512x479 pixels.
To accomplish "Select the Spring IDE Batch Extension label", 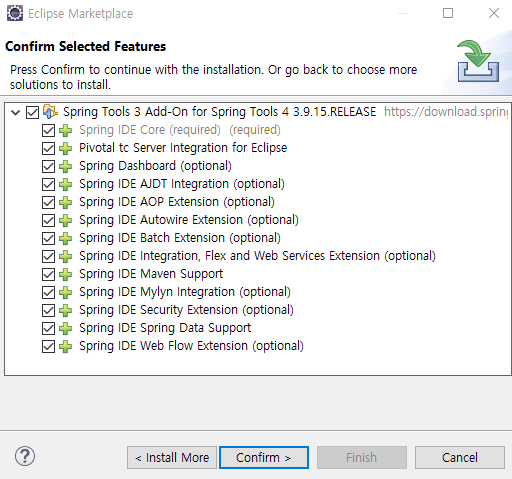I will coord(180,238).
